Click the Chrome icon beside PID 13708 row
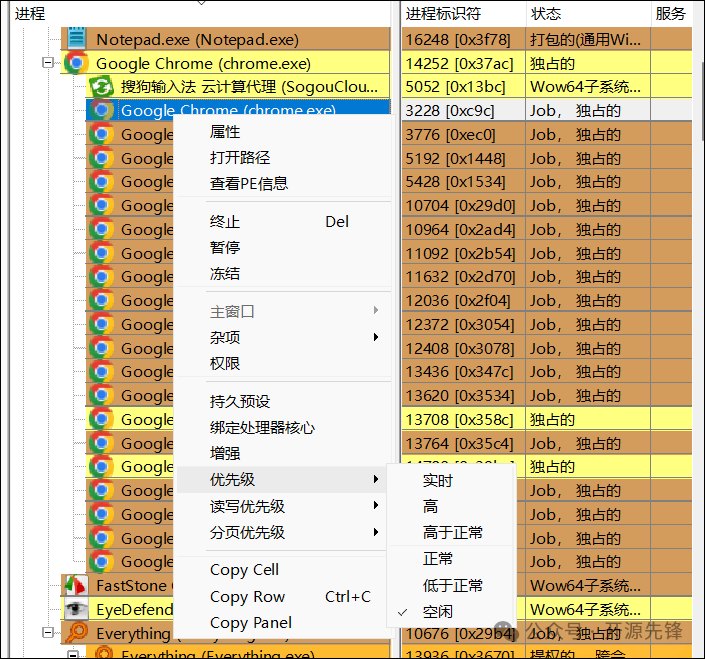The height and width of the screenshot is (659, 705). [x=100, y=420]
